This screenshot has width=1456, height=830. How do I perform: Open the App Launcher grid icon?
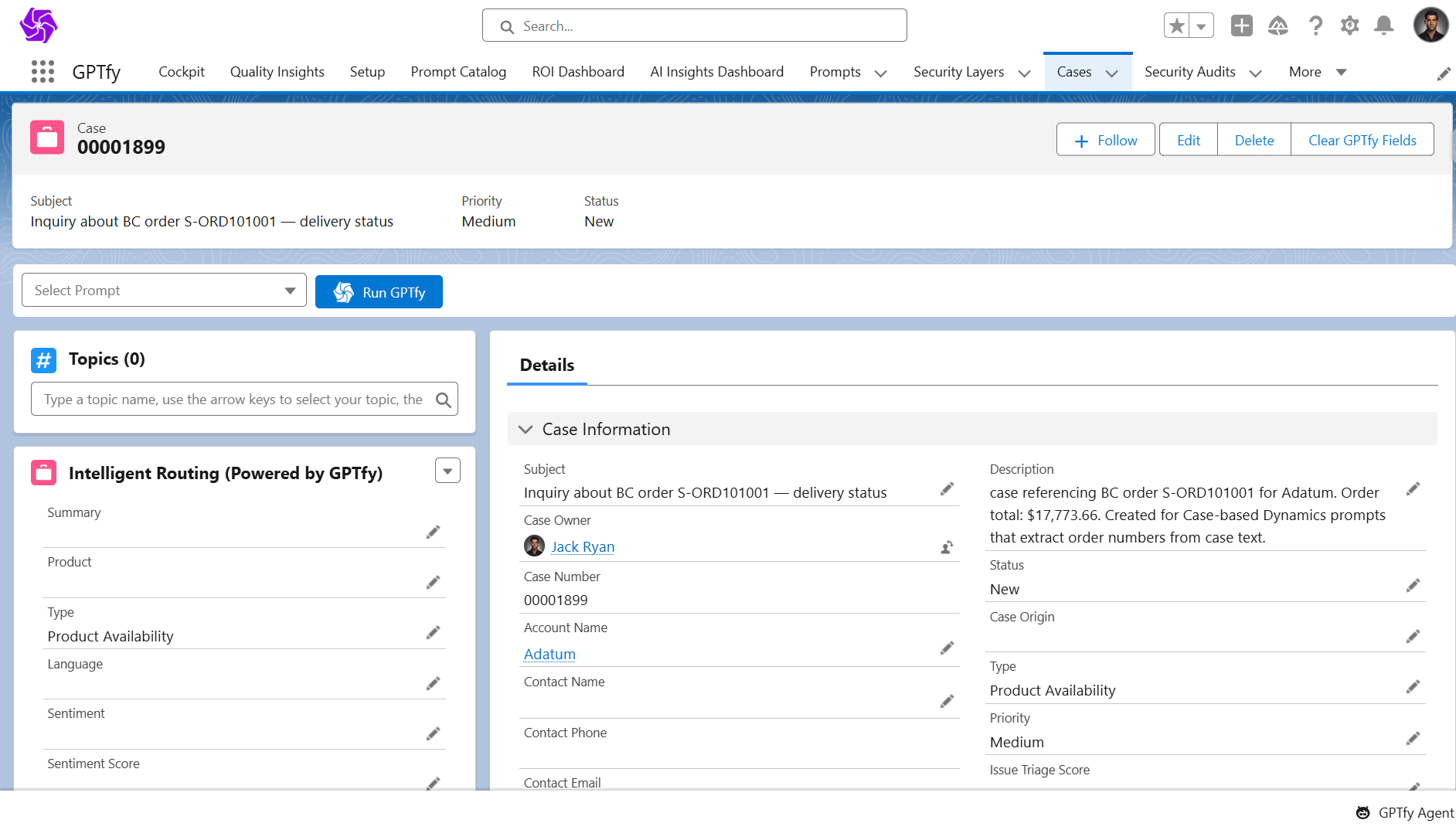point(43,72)
